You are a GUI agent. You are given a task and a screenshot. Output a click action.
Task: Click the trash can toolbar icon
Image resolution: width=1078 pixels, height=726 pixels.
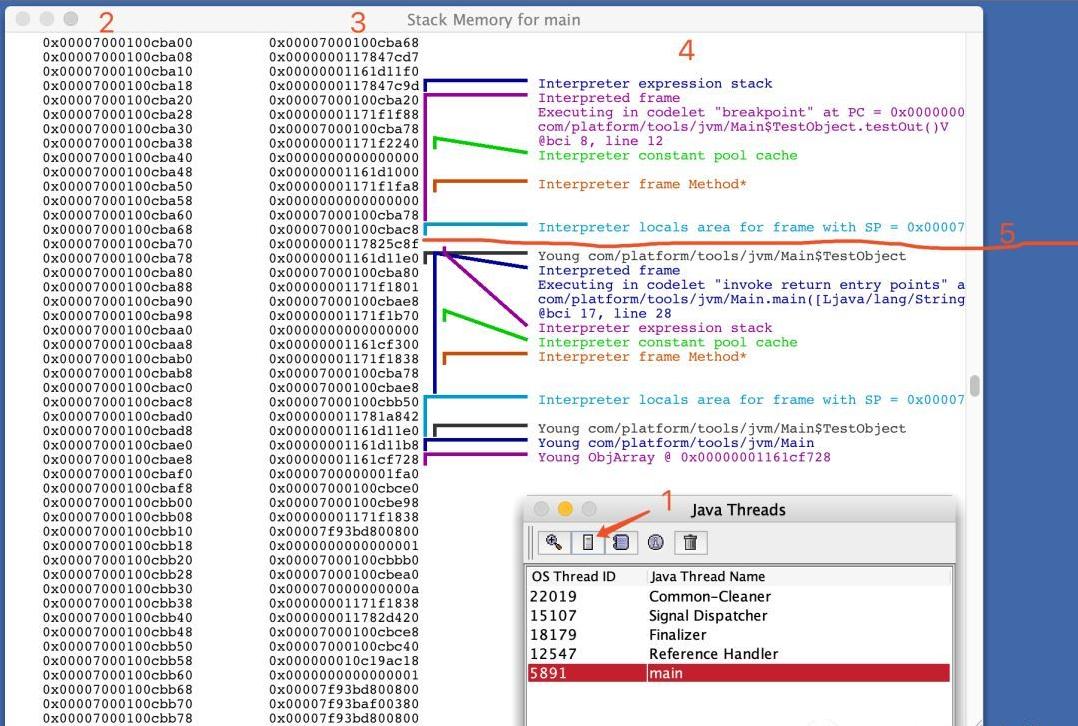click(x=690, y=542)
